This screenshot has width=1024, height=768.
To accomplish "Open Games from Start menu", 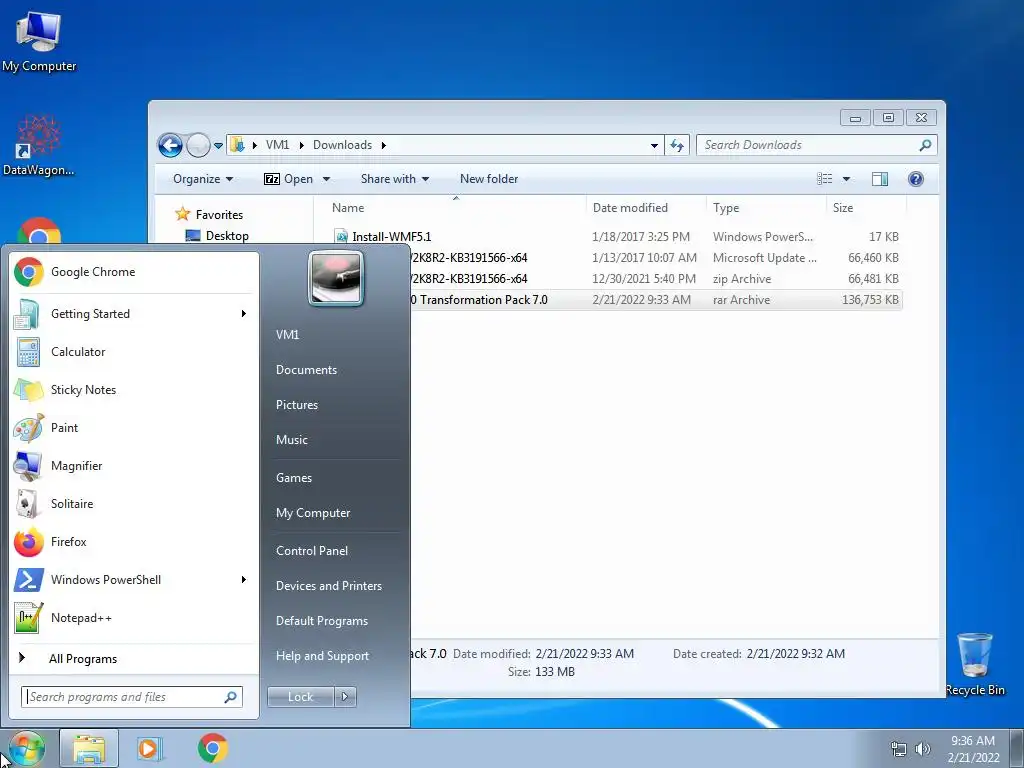I will [294, 478].
